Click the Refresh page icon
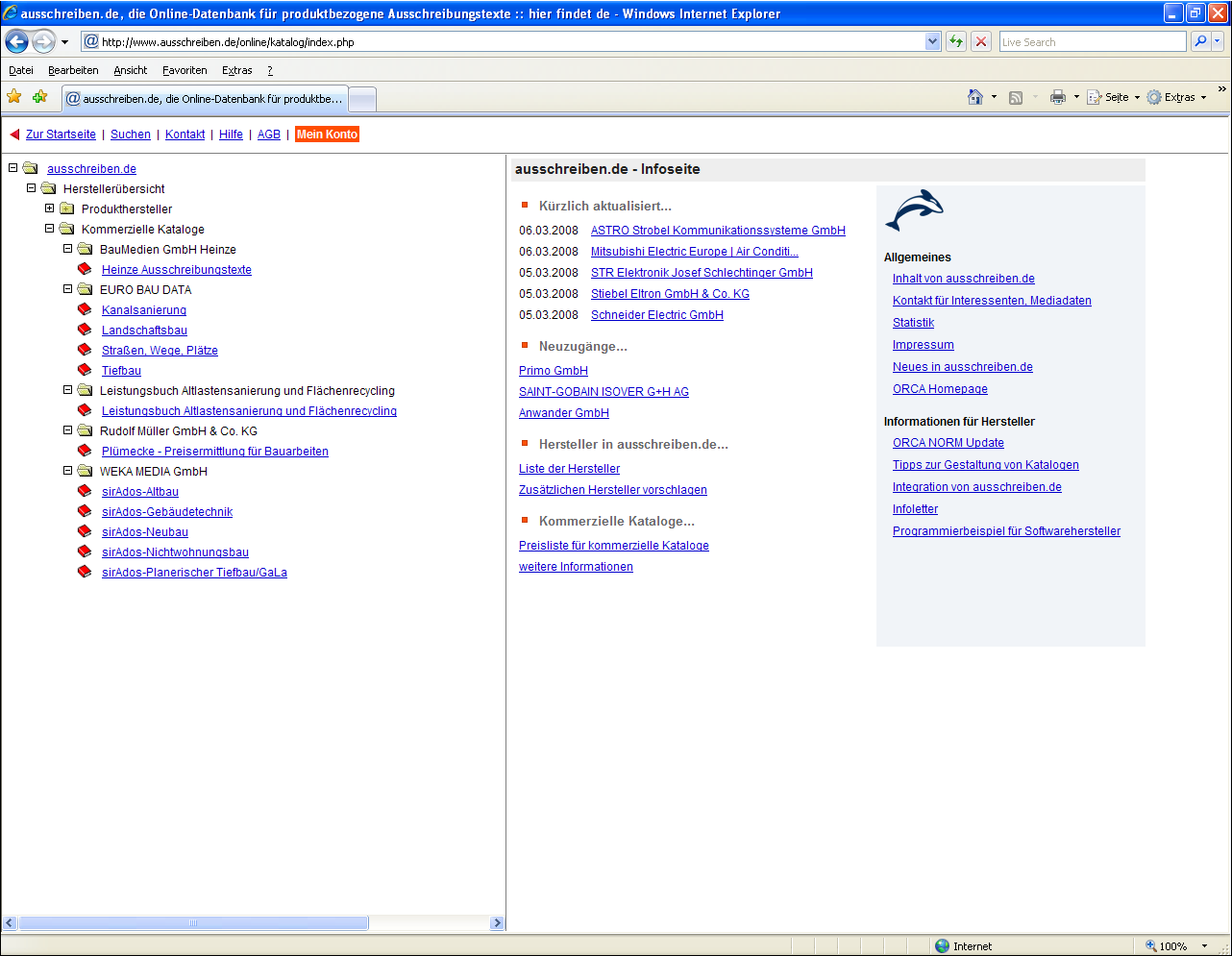Screen dimensions: 1232x956 pos(956,41)
